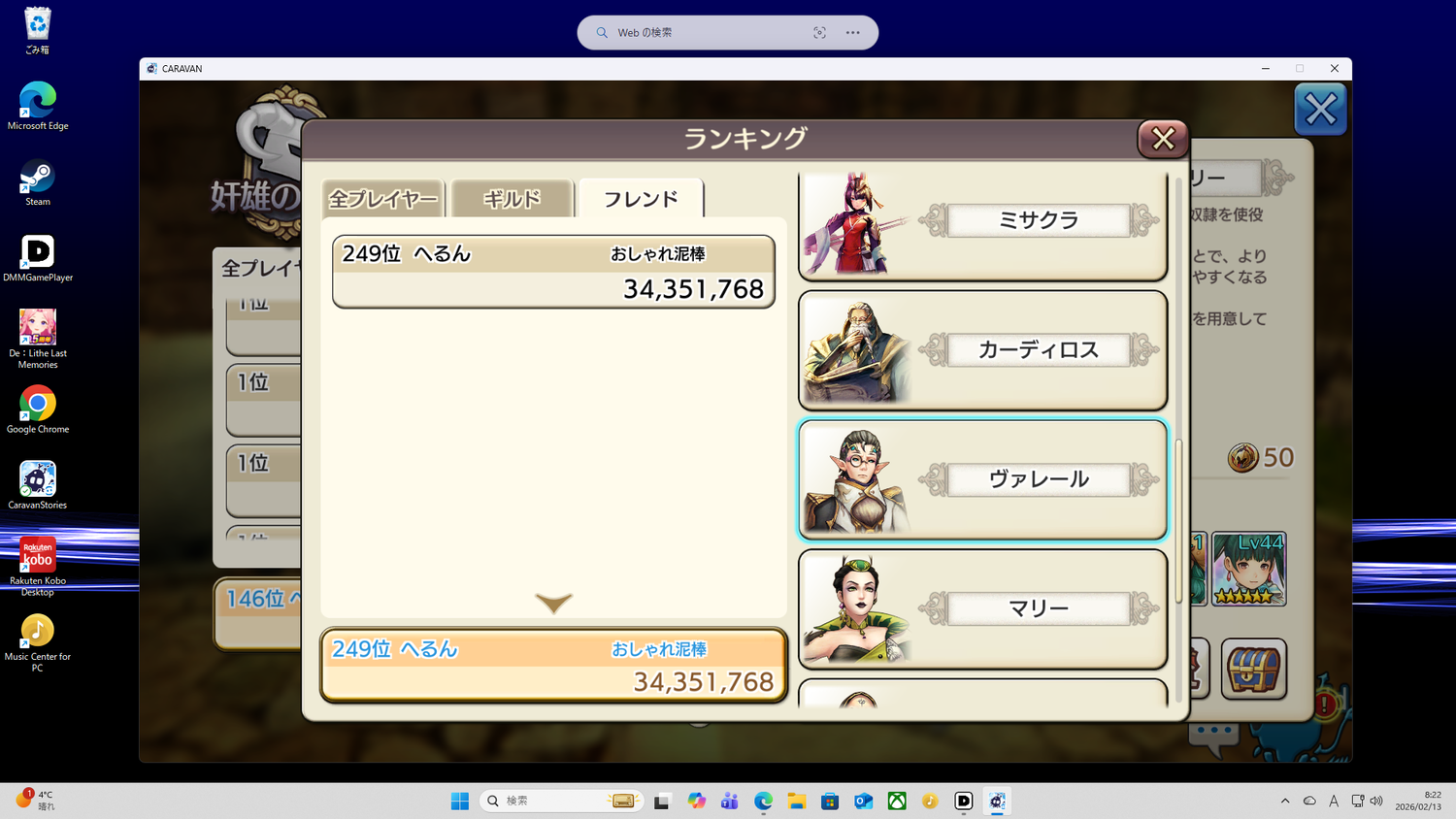Open the ギルド ranking tab
The image size is (1456, 819).
[512, 199]
